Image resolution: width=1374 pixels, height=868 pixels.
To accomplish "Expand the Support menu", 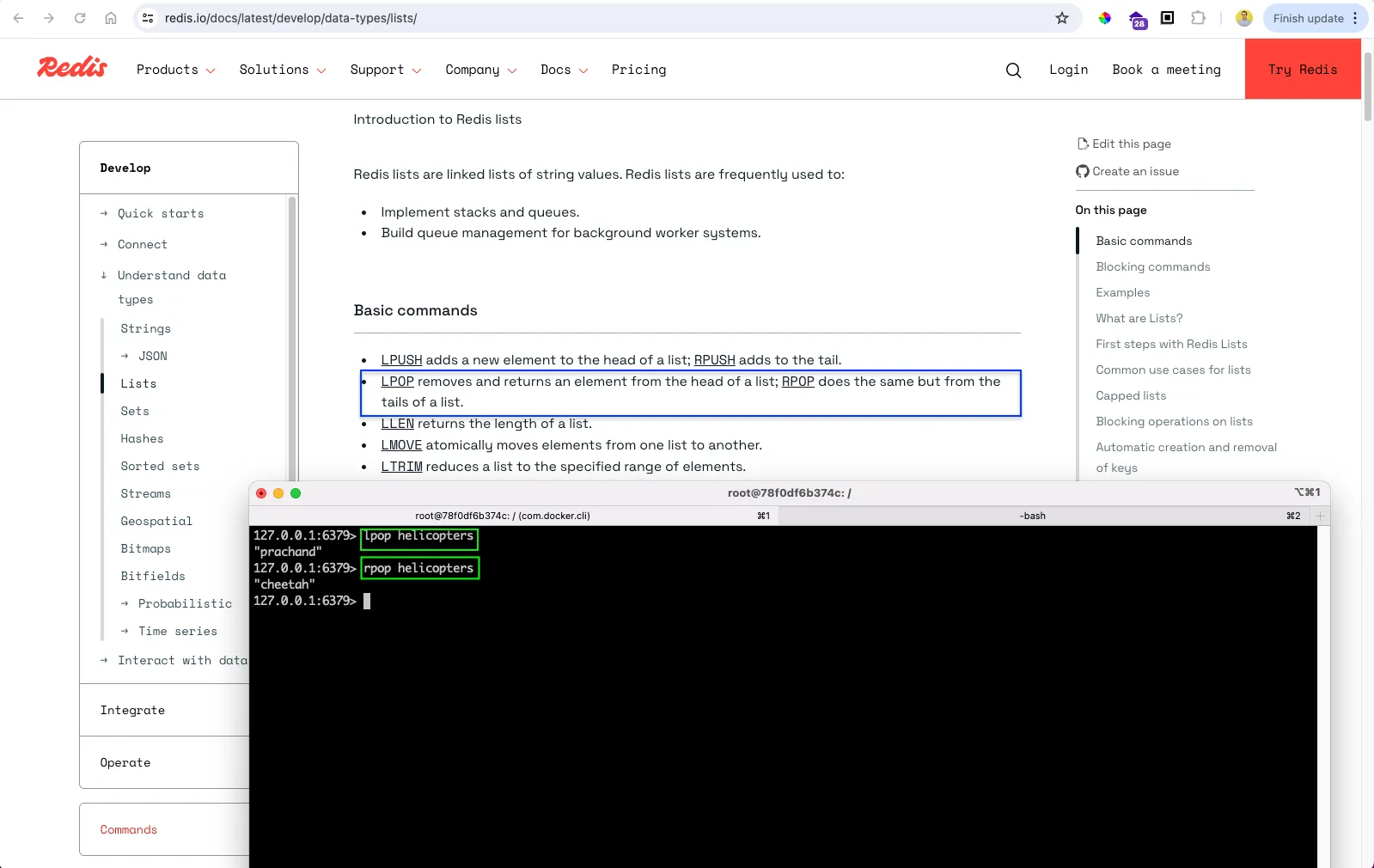I will [x=386, y=70].
